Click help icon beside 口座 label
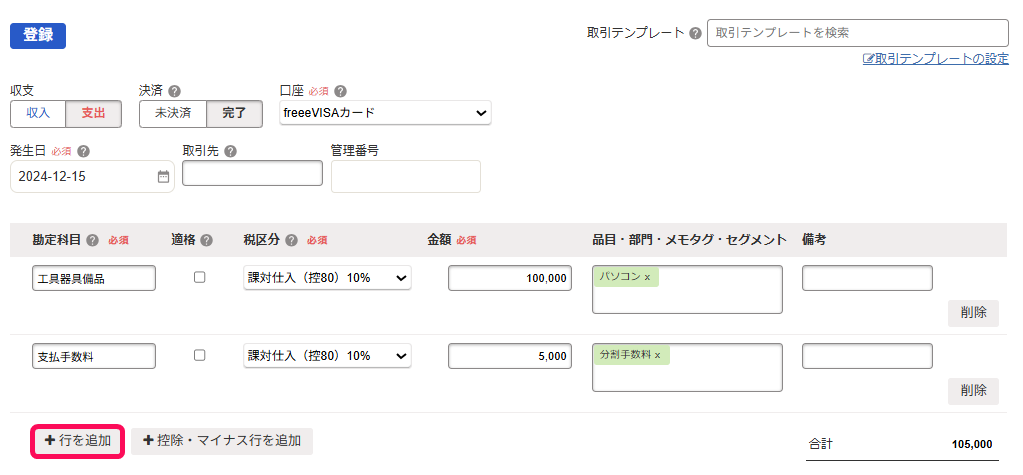 (341, 91)
